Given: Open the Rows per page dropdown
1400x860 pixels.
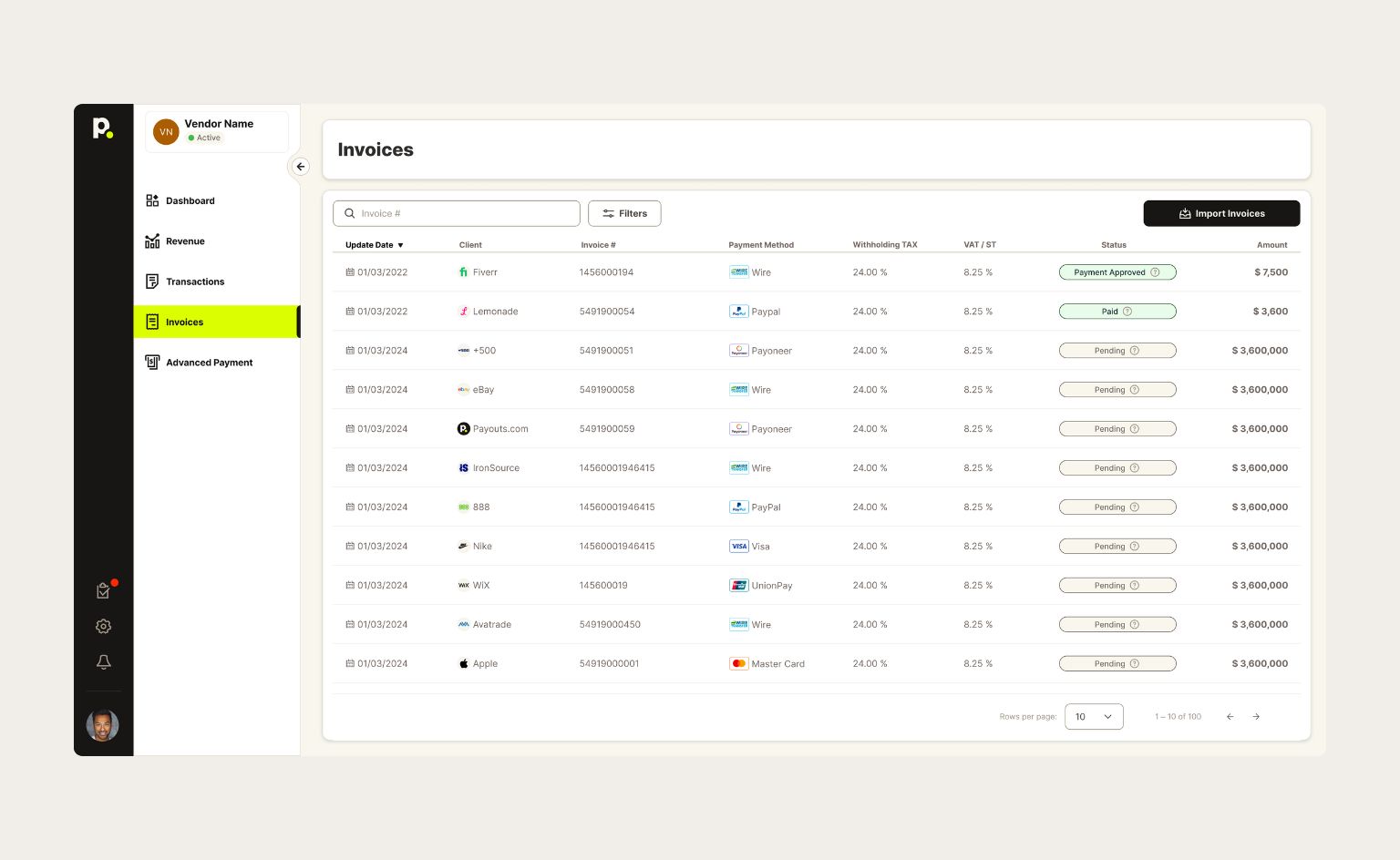Looking at the screenshot, I should (1094, 717).
